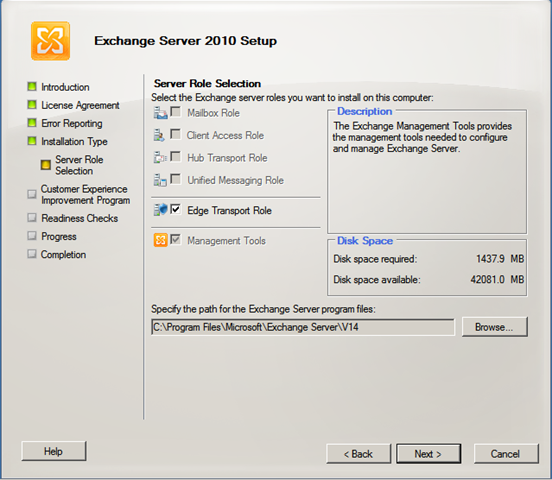This screenshot has height=480, width=552.
Task: Click the yellow Server Role Selection step indicator
Action: (x=46, y=165)
